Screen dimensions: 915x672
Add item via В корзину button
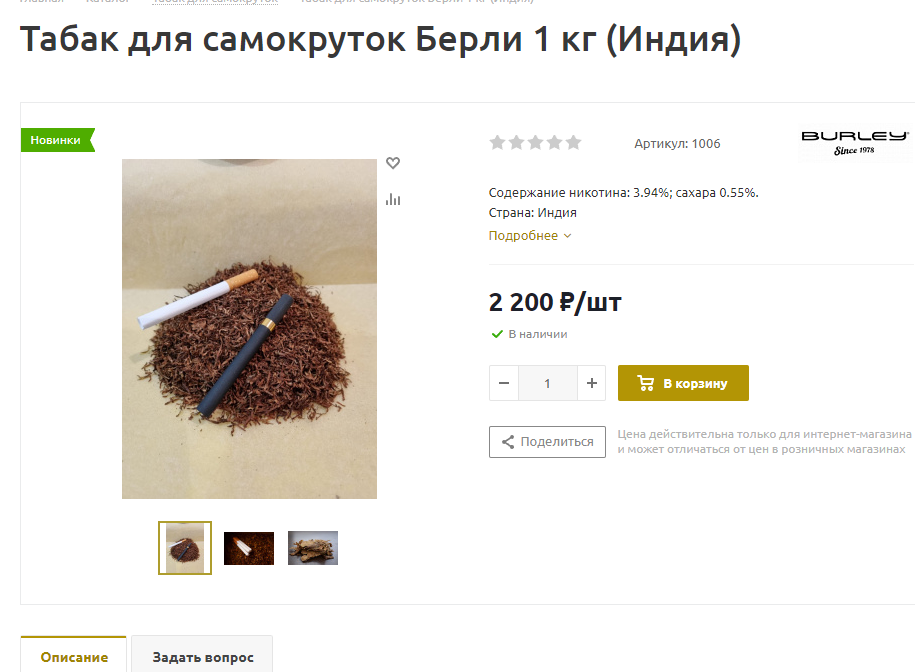[x=683, y=383]
